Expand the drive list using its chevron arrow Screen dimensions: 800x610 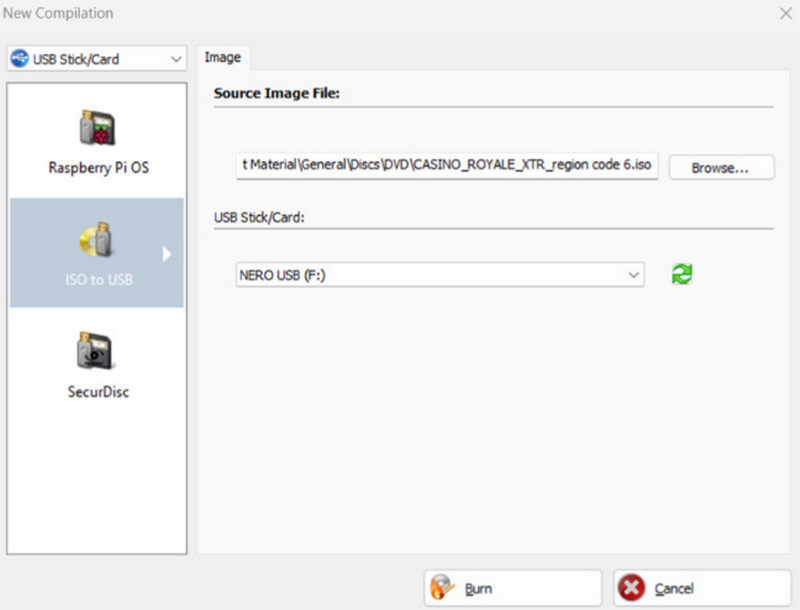pos(633,274)
